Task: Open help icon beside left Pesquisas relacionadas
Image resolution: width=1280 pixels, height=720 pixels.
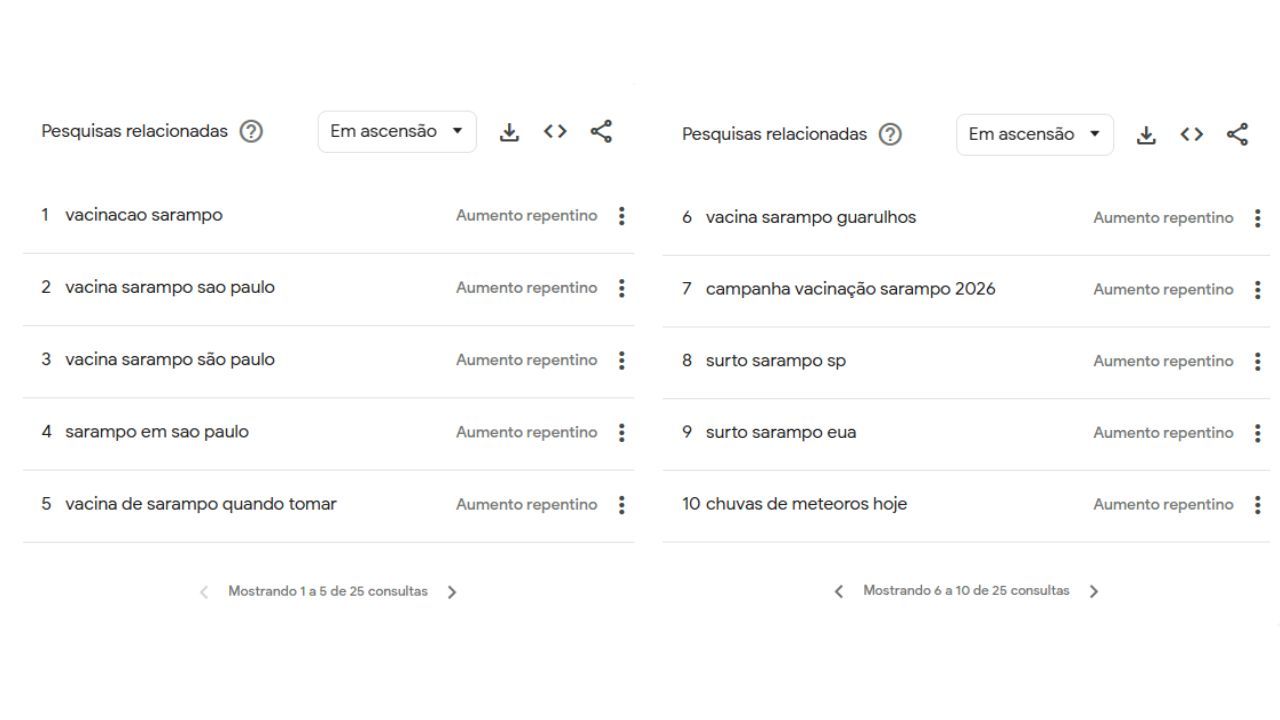Action: [252, 132]
